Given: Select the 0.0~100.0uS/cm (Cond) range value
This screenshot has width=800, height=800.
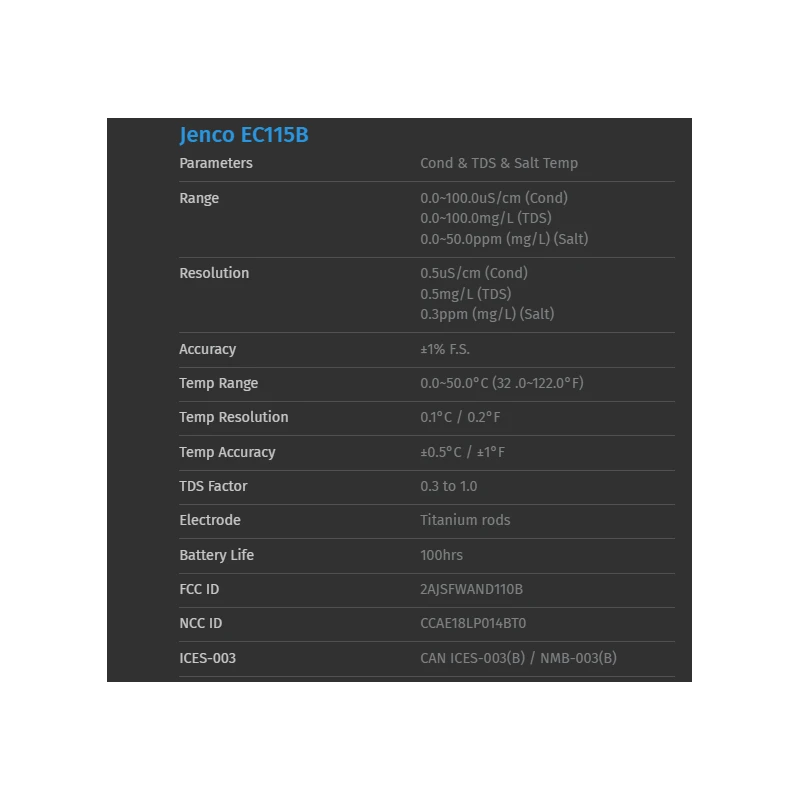Looking at the screenshot, I should click(x=494, y=198).
